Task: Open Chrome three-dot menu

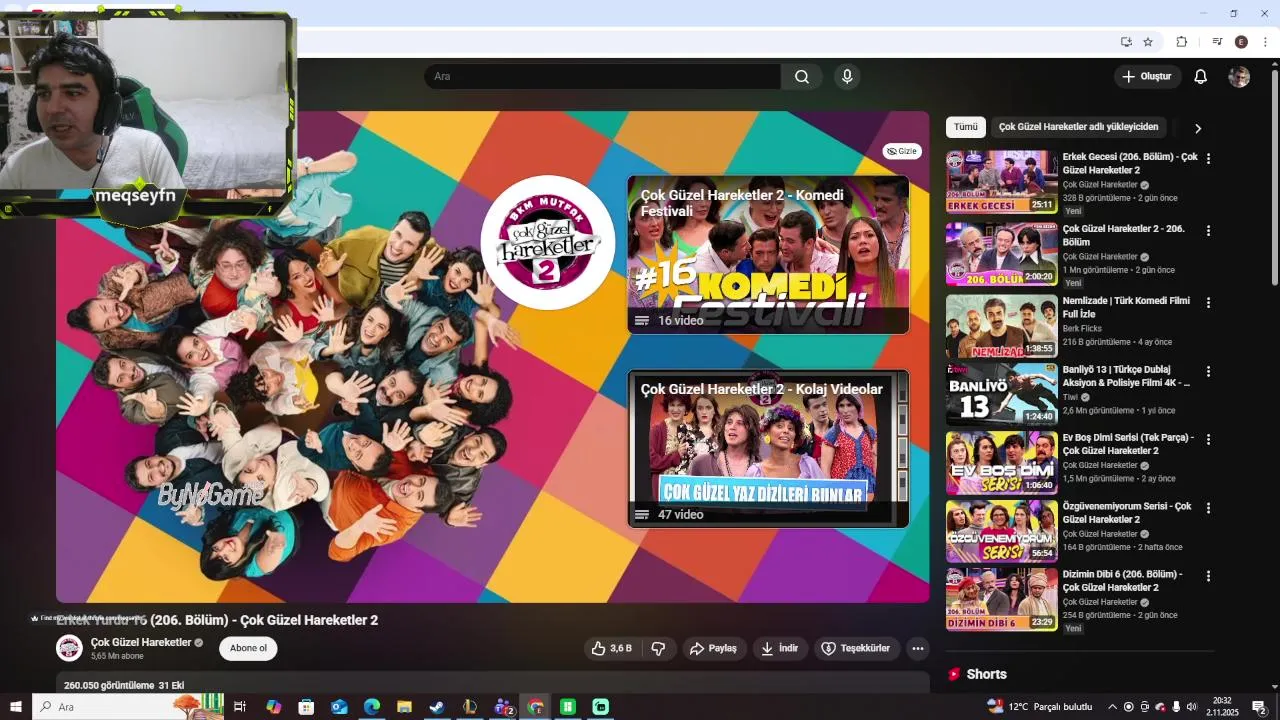Action: tap(1266, 42)
